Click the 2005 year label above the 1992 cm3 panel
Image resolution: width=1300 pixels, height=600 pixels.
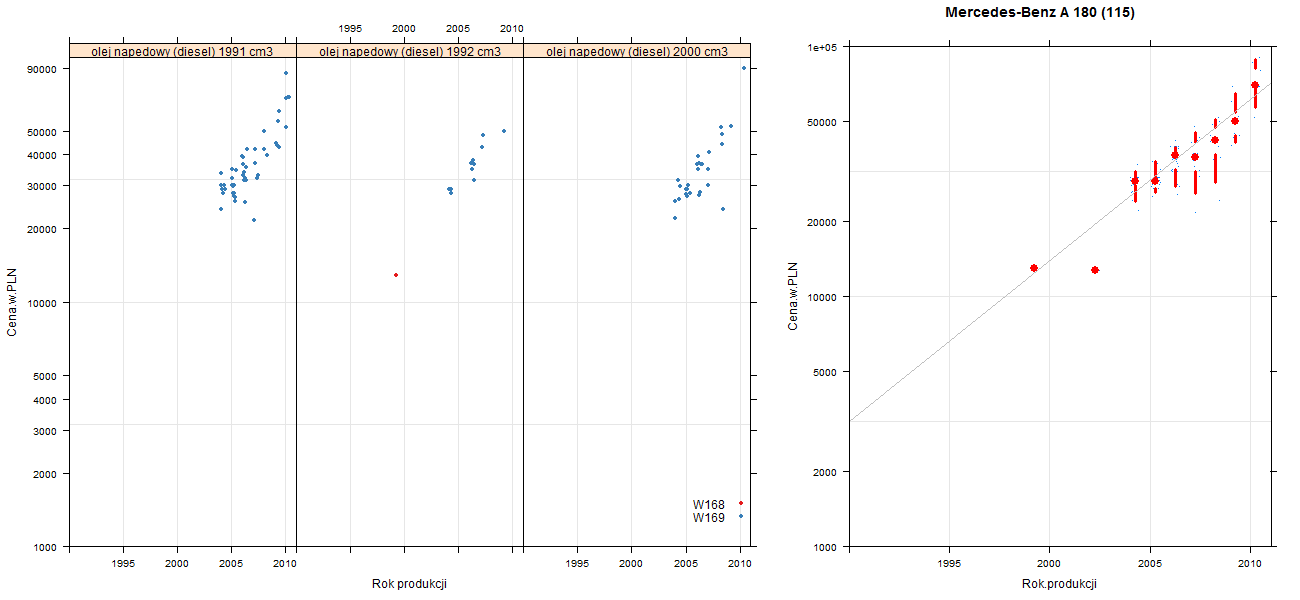(x=458, y=28)
